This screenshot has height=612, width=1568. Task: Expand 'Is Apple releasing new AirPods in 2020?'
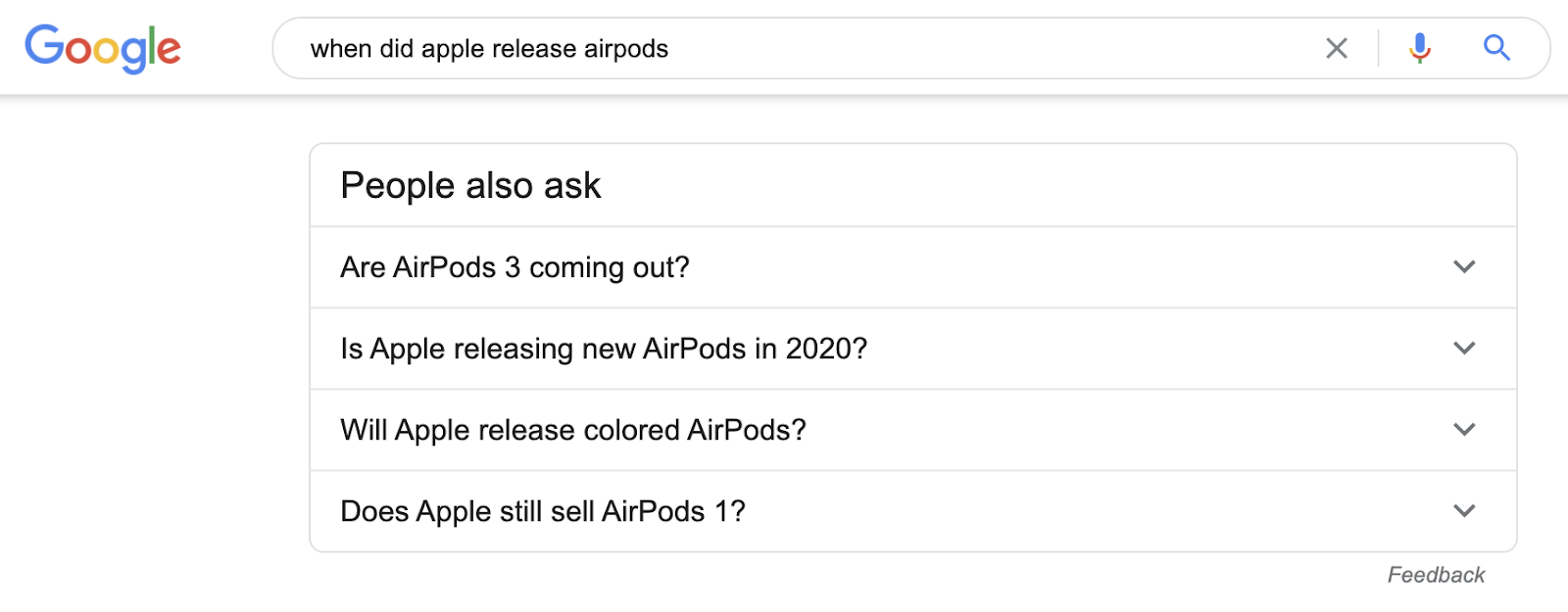point(1464,348)
